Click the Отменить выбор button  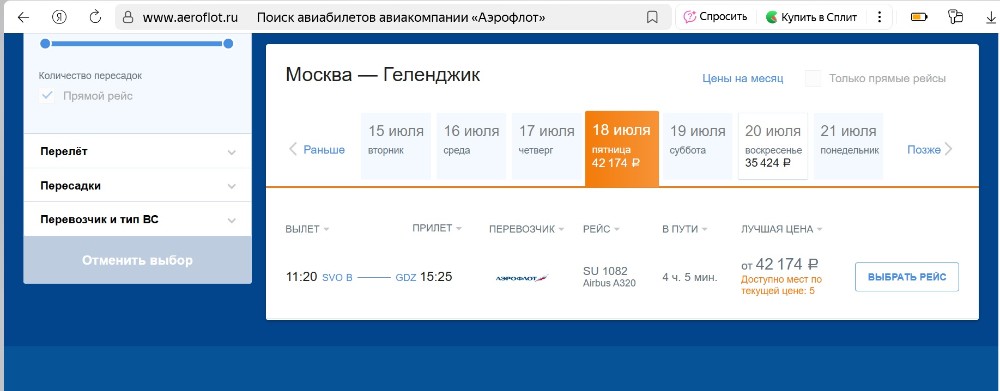coord(137,260)
